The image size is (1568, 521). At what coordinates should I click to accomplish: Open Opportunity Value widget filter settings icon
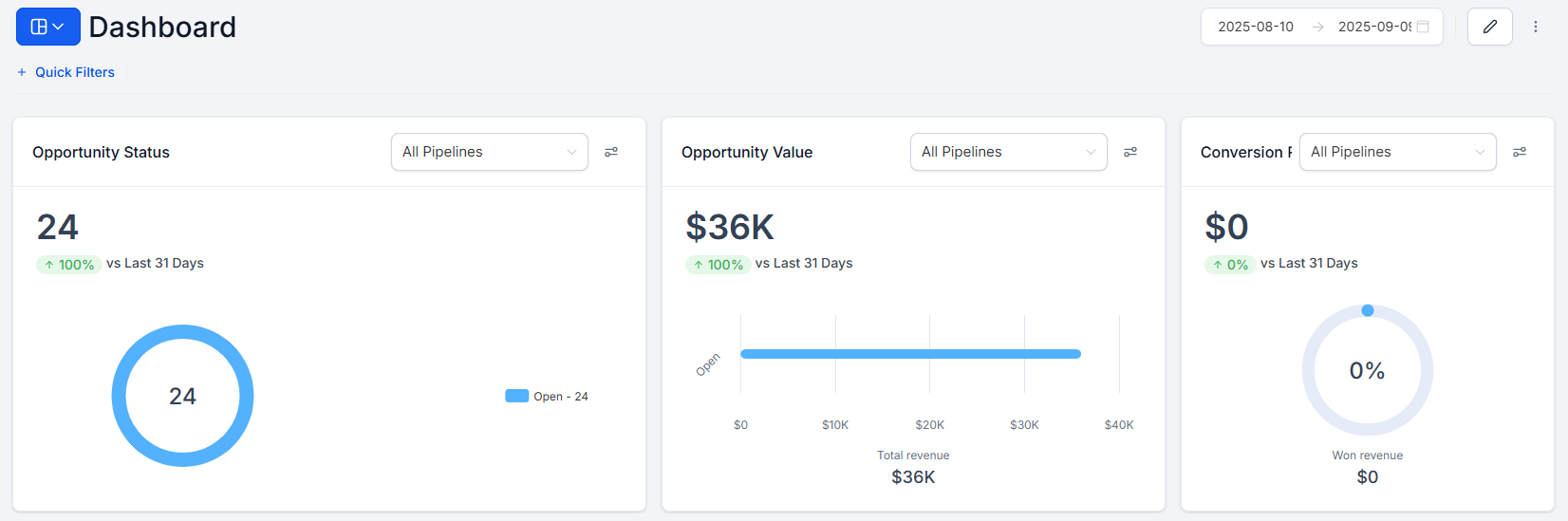click(1130, 152)
